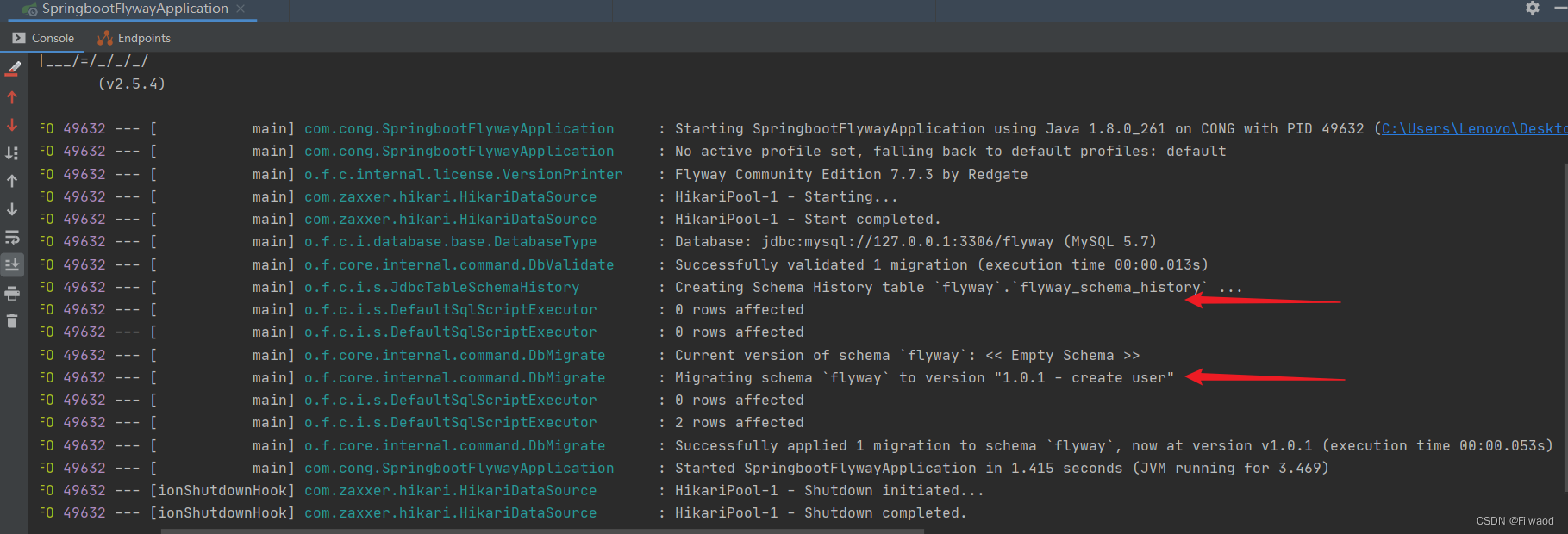Open the run window gear settings
The height and width of the screenshot is (534, 1568).
1533,8
